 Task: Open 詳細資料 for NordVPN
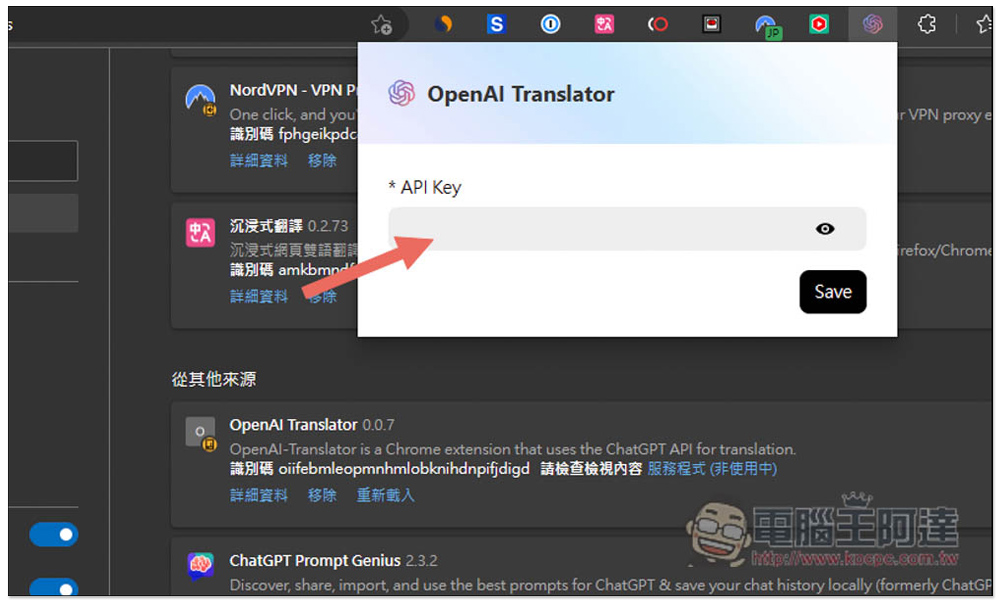tap(258, 160)
